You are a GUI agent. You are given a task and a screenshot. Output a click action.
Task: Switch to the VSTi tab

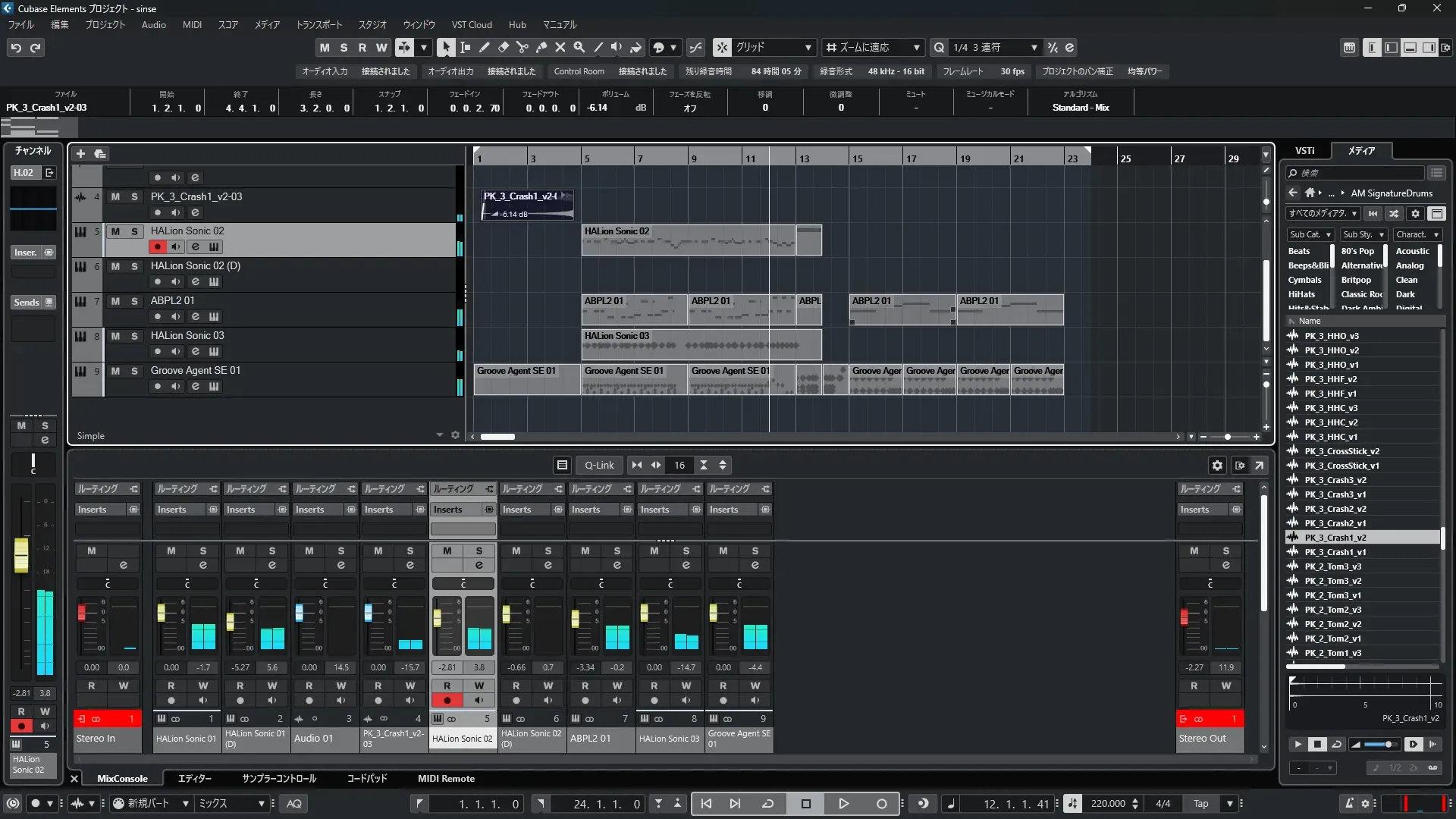1304,151
